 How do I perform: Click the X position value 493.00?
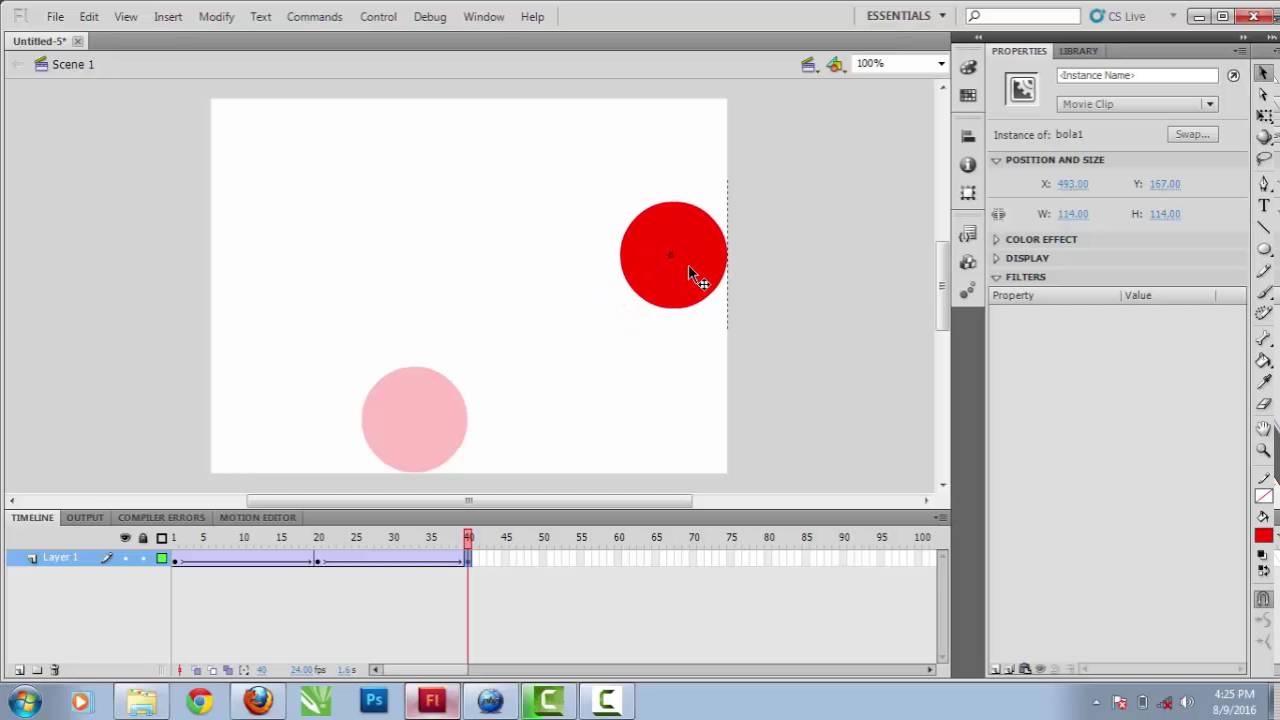point(1072,184)
